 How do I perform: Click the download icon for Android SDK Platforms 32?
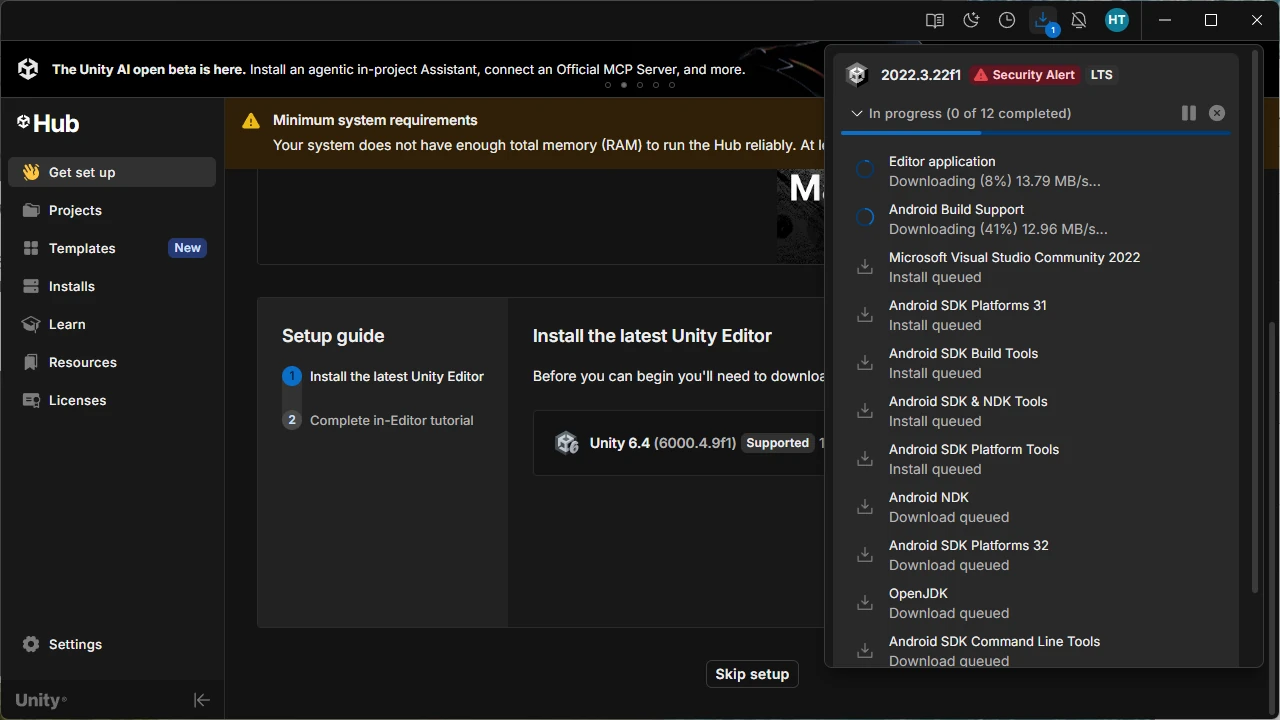tap(865, 555)
